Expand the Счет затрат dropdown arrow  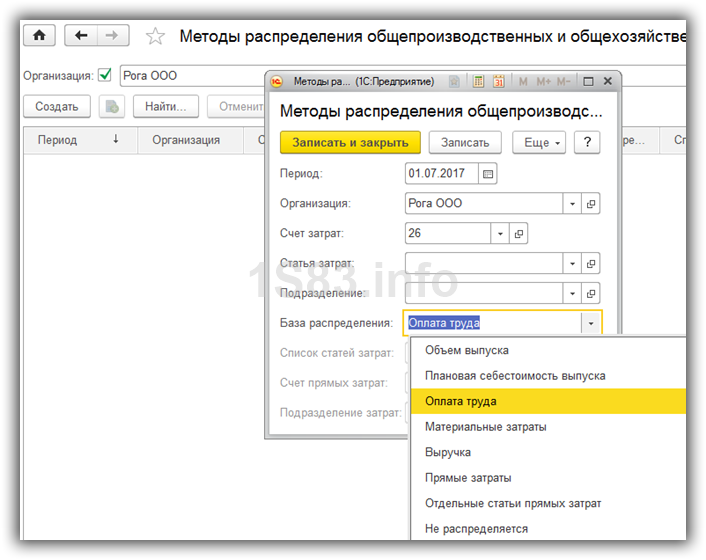tap(500, 234)
